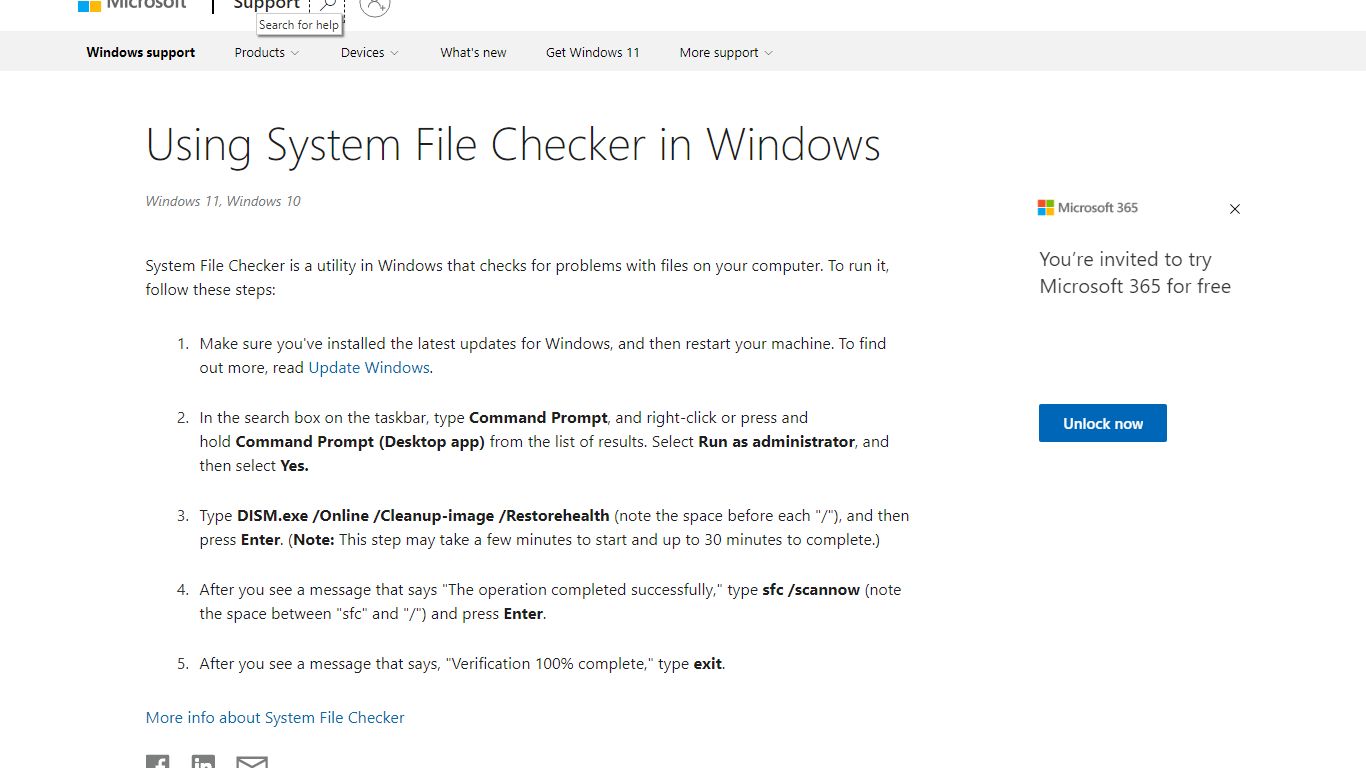
Task: Follow the Update Windows link
Action: (x=369, y=367)
